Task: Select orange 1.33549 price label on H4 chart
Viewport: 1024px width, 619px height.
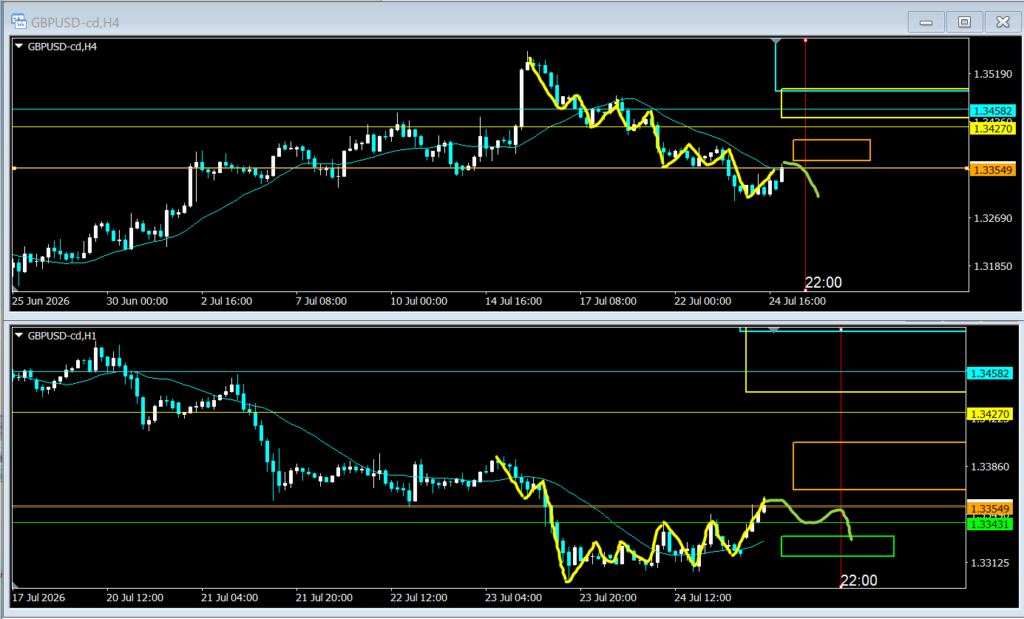Action: [x=993, y=170]
